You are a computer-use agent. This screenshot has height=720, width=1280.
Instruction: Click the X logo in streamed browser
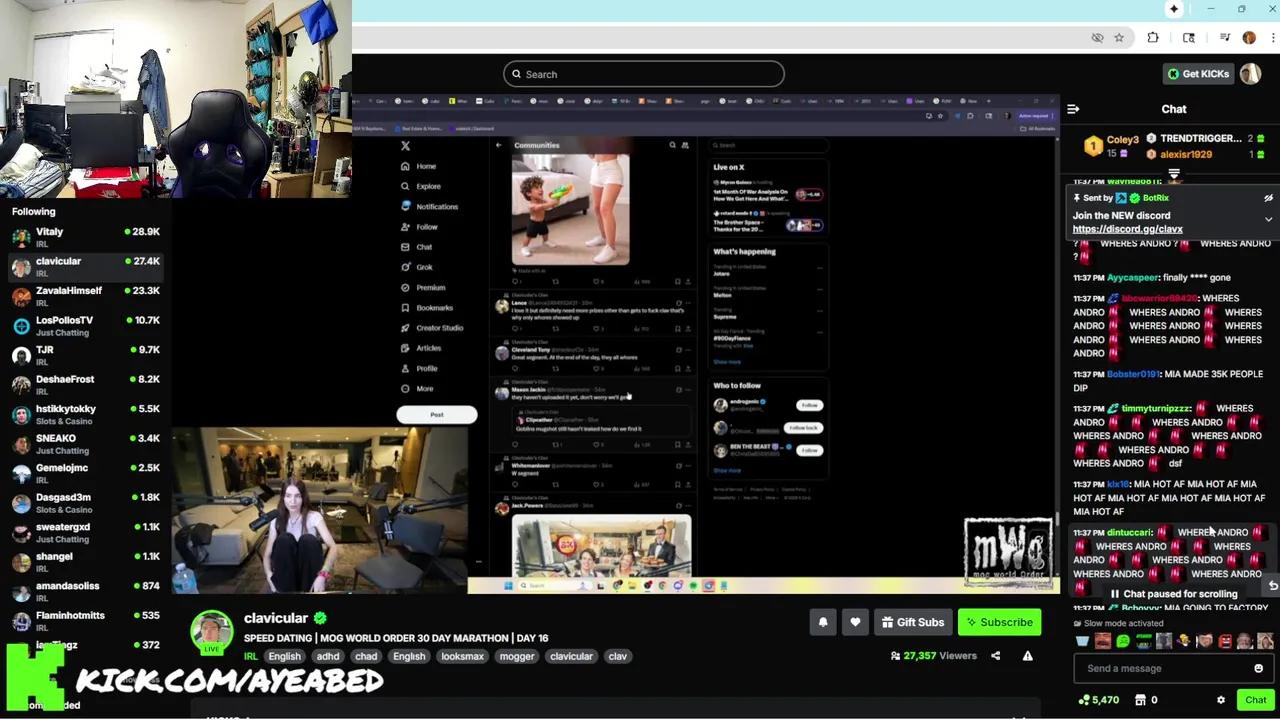click(x=405, y=146)
